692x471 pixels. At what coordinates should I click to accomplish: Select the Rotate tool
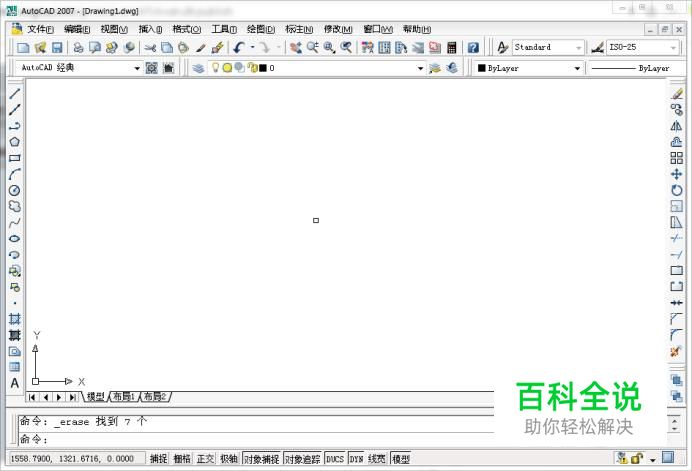coord(677,190)
